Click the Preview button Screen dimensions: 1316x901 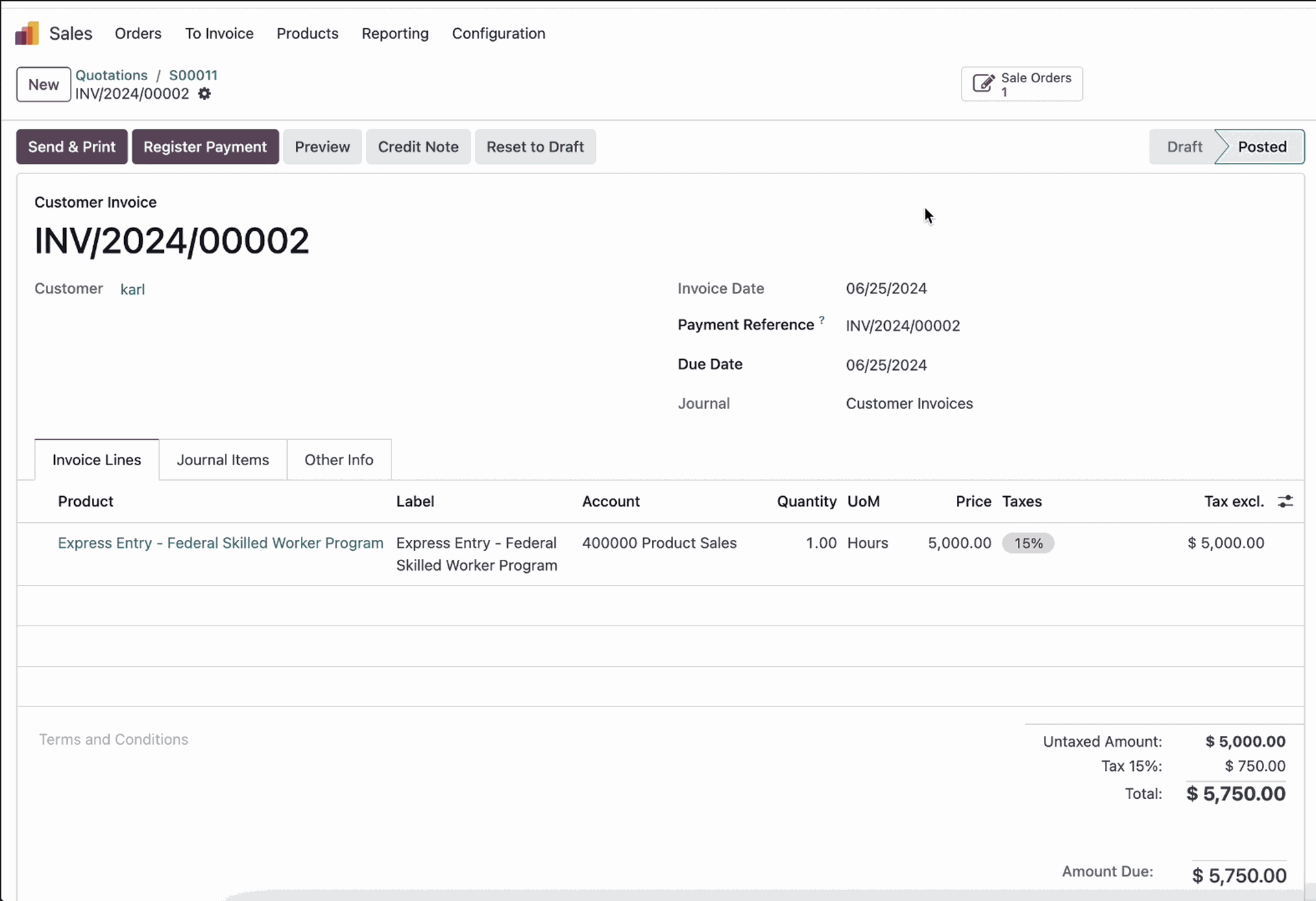(322, 147)
